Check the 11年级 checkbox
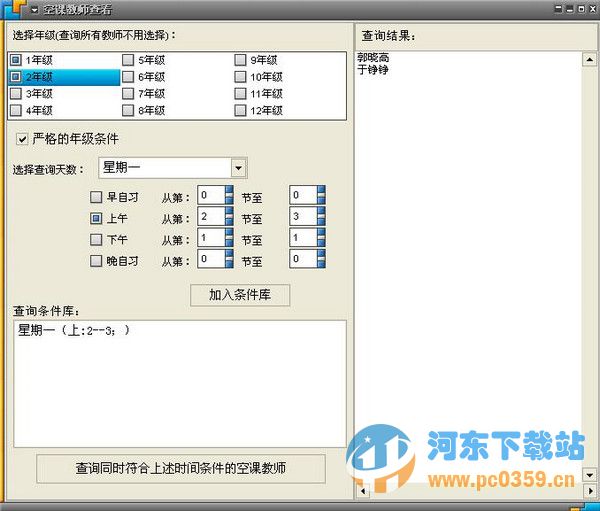The height and width of the screenshot is (511, 600). tap(240, 93)
